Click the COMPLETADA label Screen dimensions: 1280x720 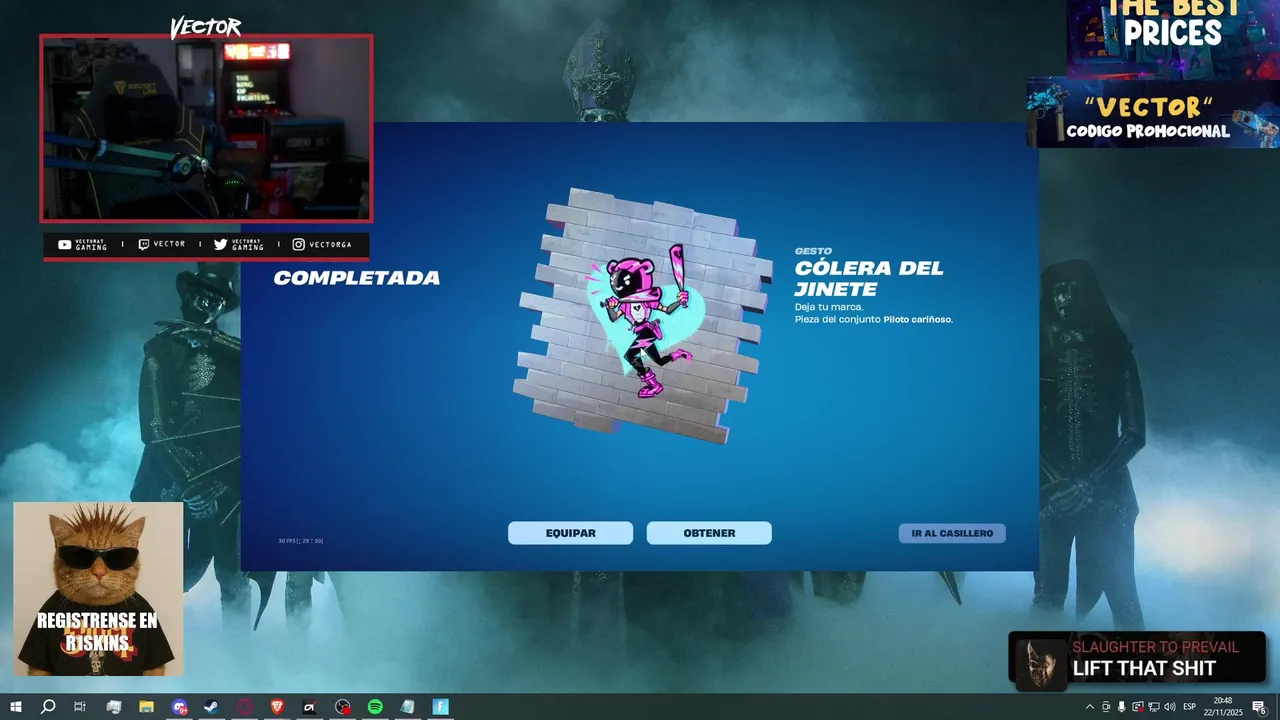point(357,278)
